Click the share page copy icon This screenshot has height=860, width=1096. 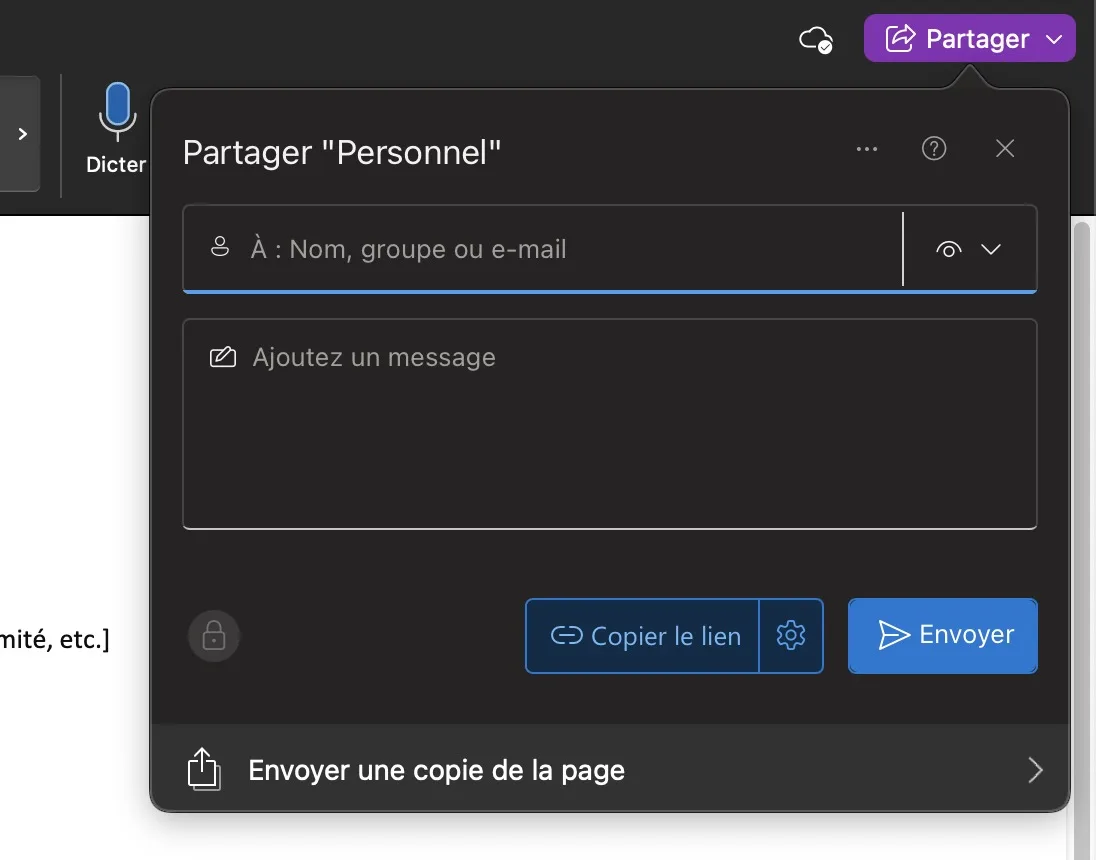(203, 770)
